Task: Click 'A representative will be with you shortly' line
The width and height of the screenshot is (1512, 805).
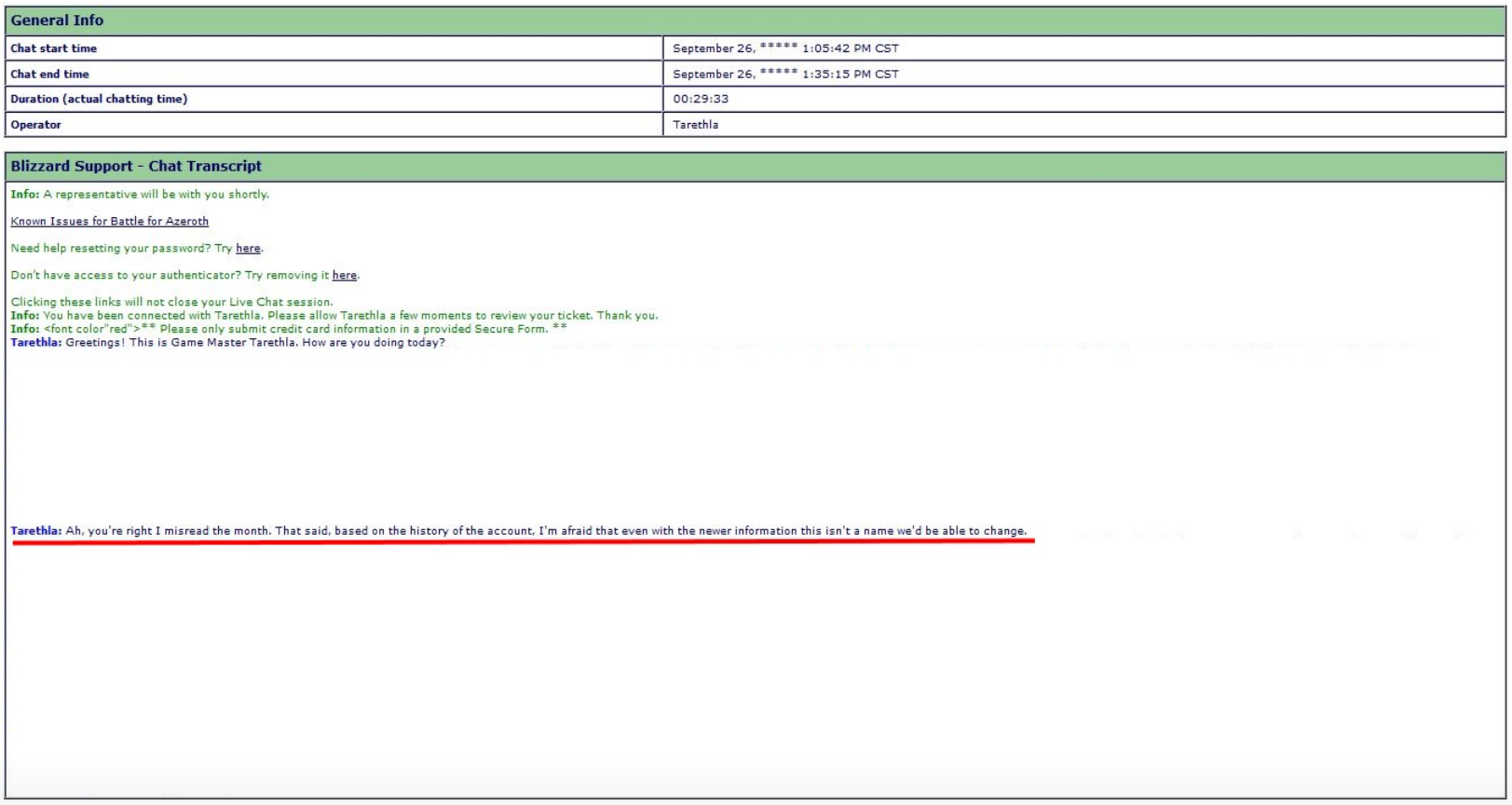Action: click(x=140, y=195)
